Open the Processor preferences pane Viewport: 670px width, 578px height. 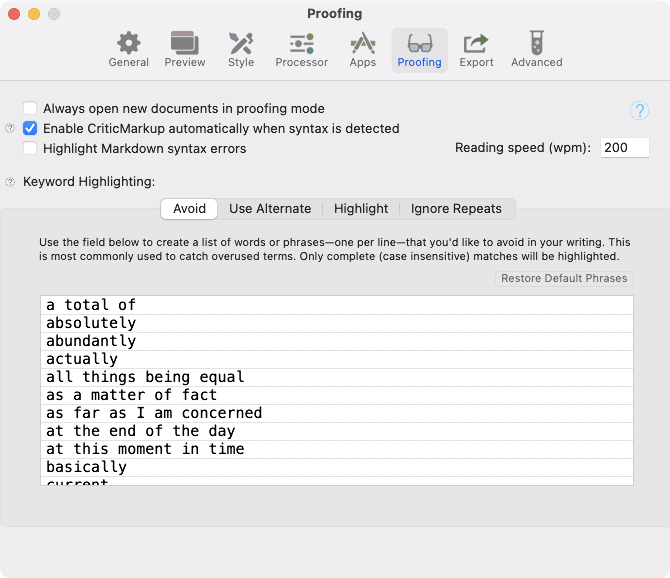(x=302, y=50)
